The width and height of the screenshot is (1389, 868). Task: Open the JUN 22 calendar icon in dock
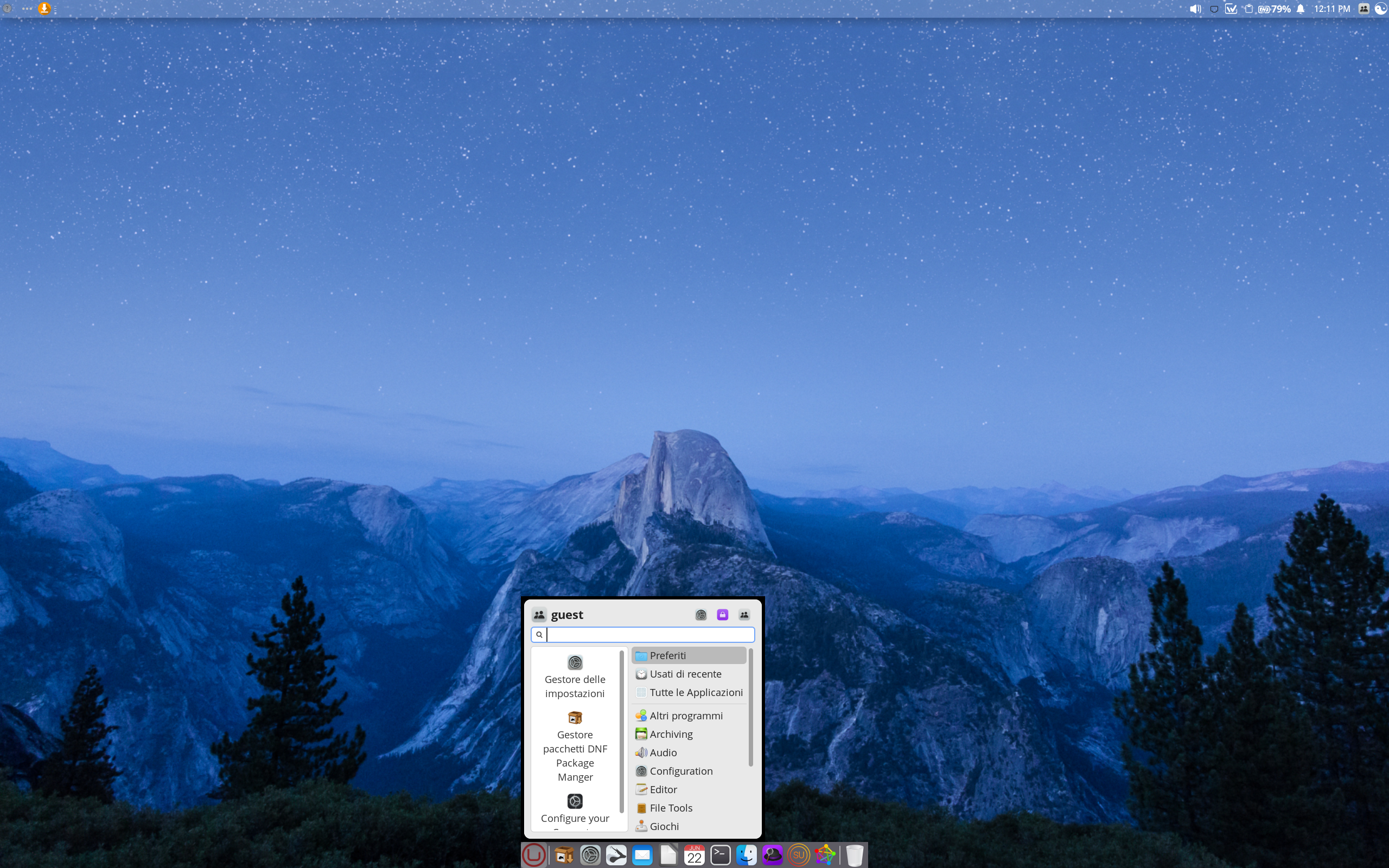tap(694, 856)
